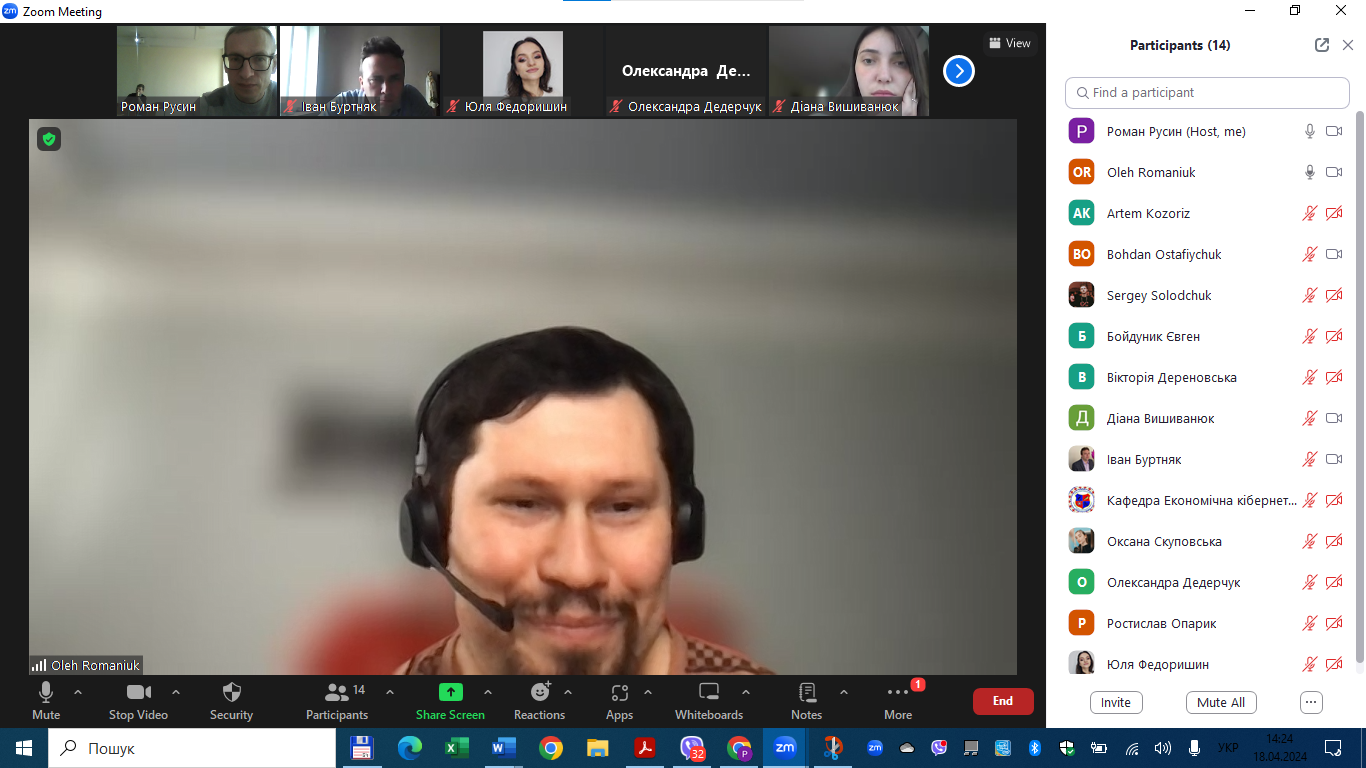Image resolution: width=1366 pixels, height=768 pixels.
Task: Stop my video camera
Action: [x=138, y=692]
